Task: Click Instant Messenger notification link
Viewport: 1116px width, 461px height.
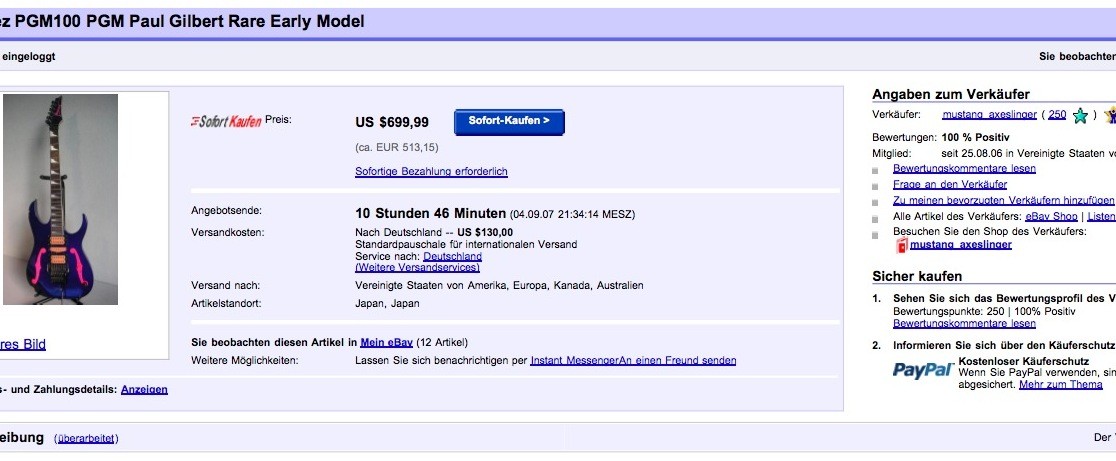Action: [x=574, y=361]
